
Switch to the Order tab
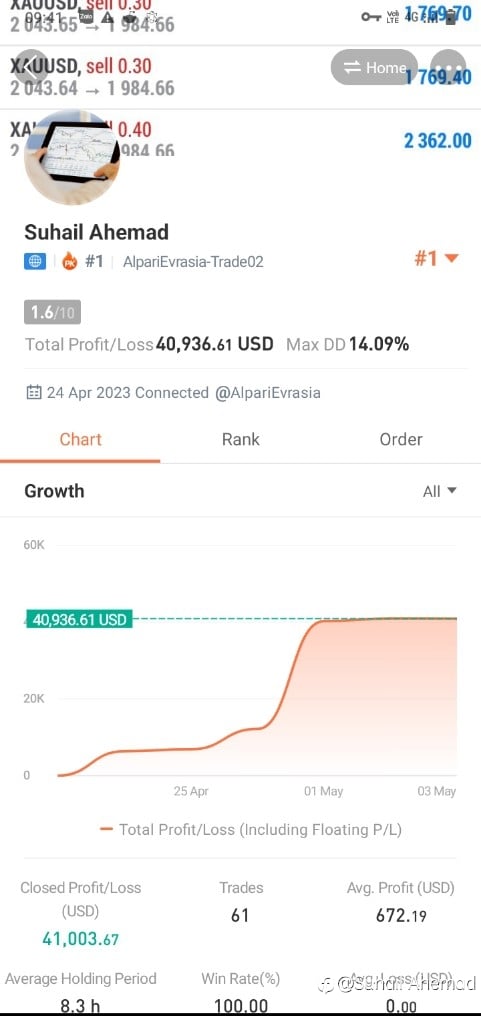click(x=401, y=439)
